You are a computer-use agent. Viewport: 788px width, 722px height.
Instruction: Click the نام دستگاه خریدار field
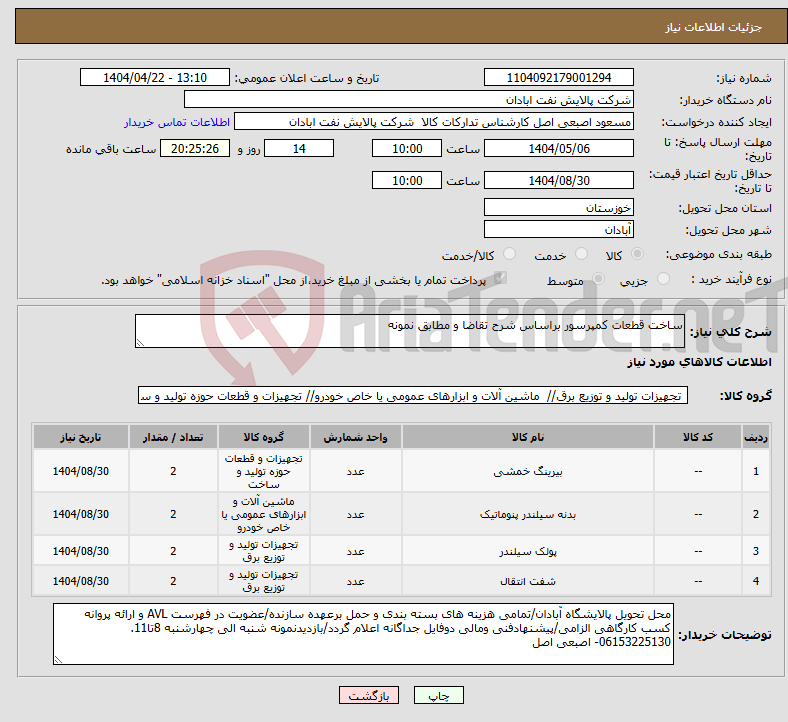409,99
